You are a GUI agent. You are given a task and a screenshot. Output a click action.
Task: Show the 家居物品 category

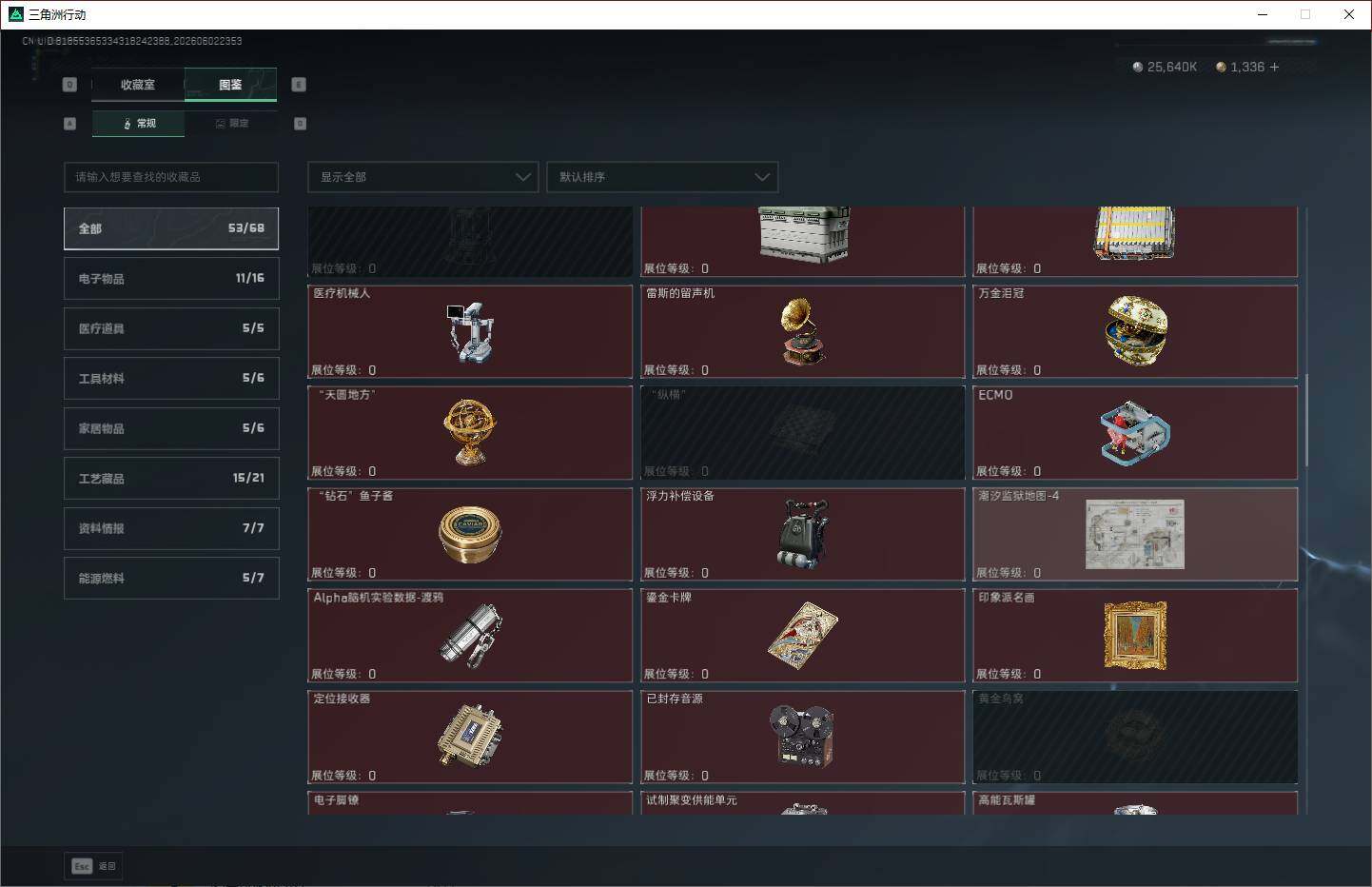click(171, 428)
